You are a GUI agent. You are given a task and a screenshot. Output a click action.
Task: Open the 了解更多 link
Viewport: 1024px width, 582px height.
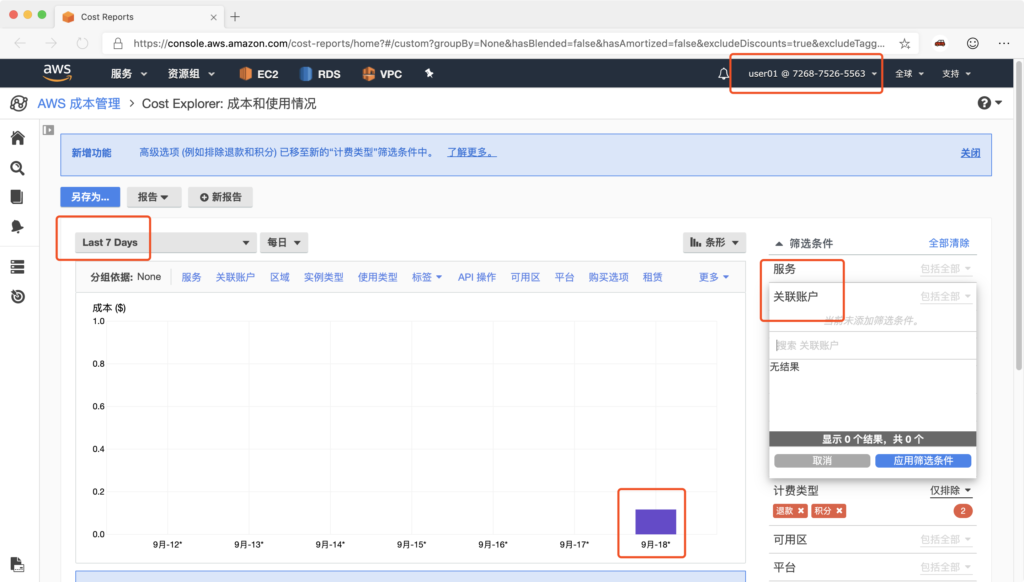click(472, 152)
